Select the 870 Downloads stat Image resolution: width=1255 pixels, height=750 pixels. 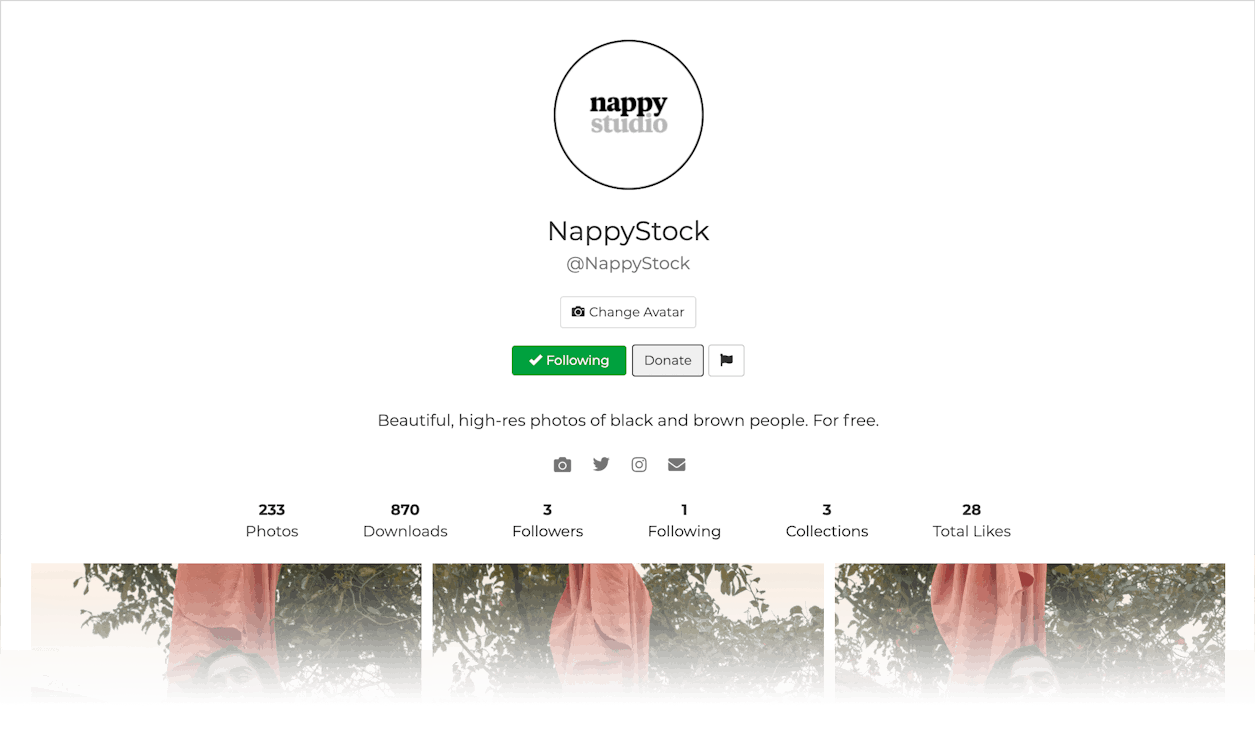coord(405,520)
